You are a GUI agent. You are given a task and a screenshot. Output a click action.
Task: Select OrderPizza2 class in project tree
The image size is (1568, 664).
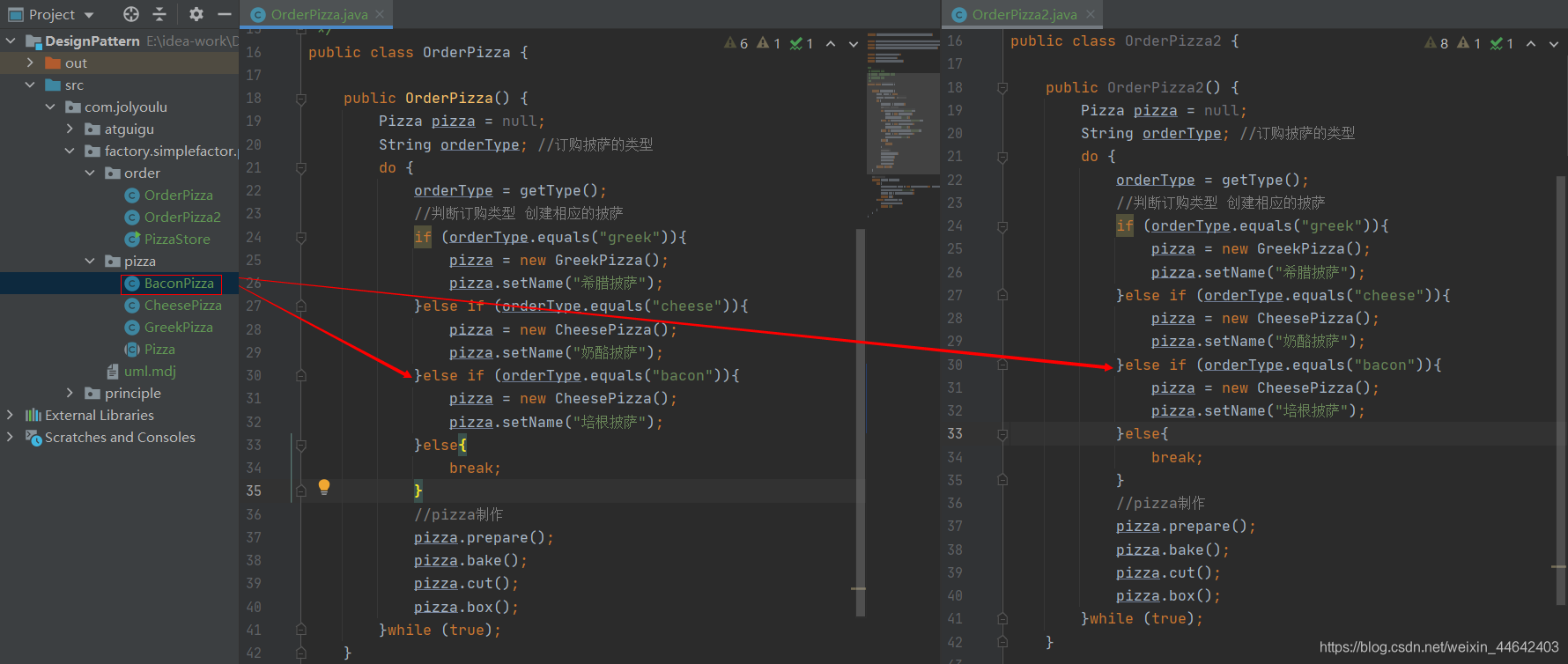click(x=182, y=217)
